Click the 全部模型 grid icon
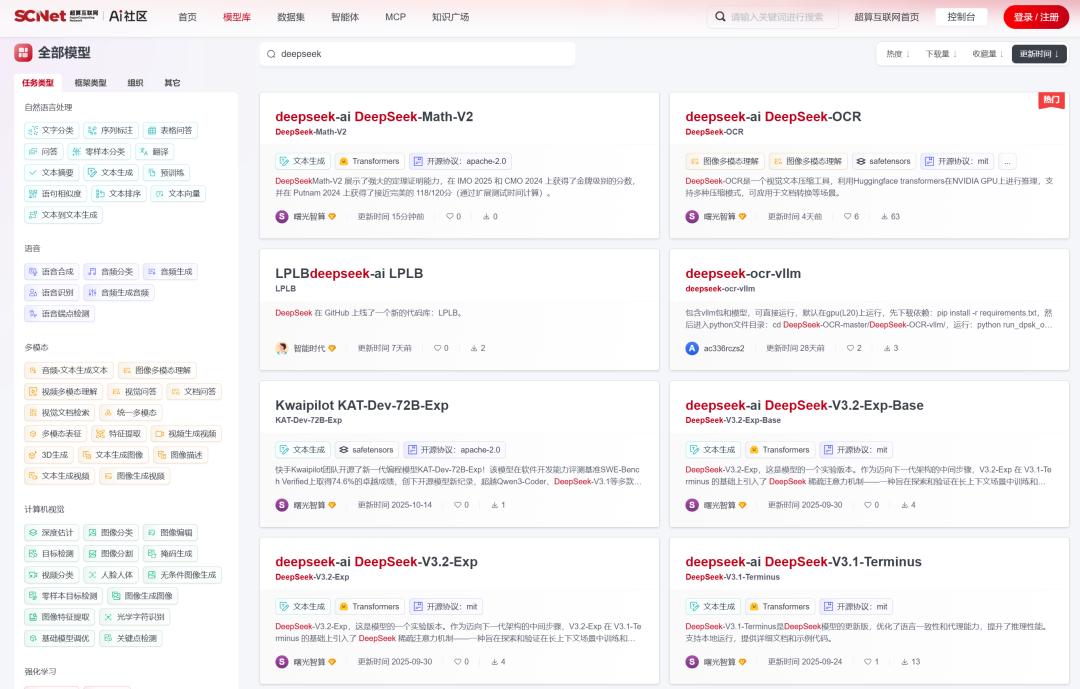Viewport: 1080px width, 689px height. click(x=23, y=52)
